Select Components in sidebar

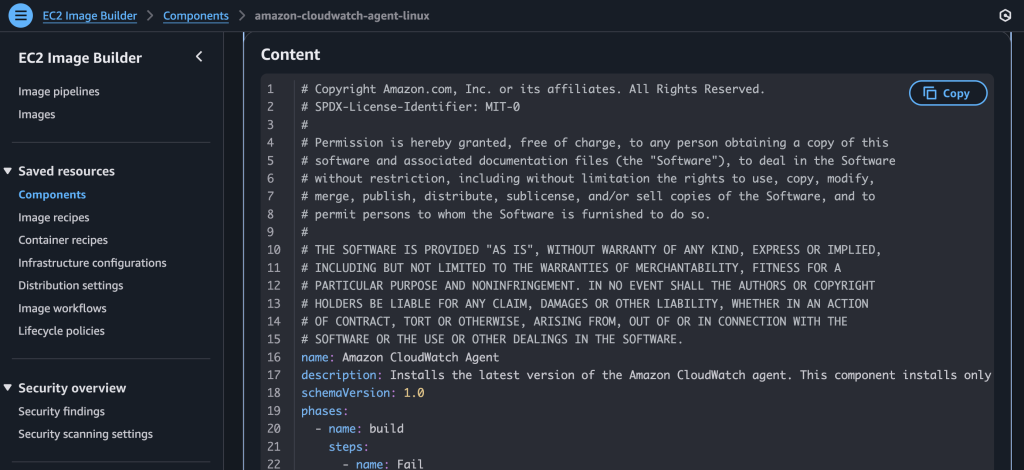[x=52, y=195]
